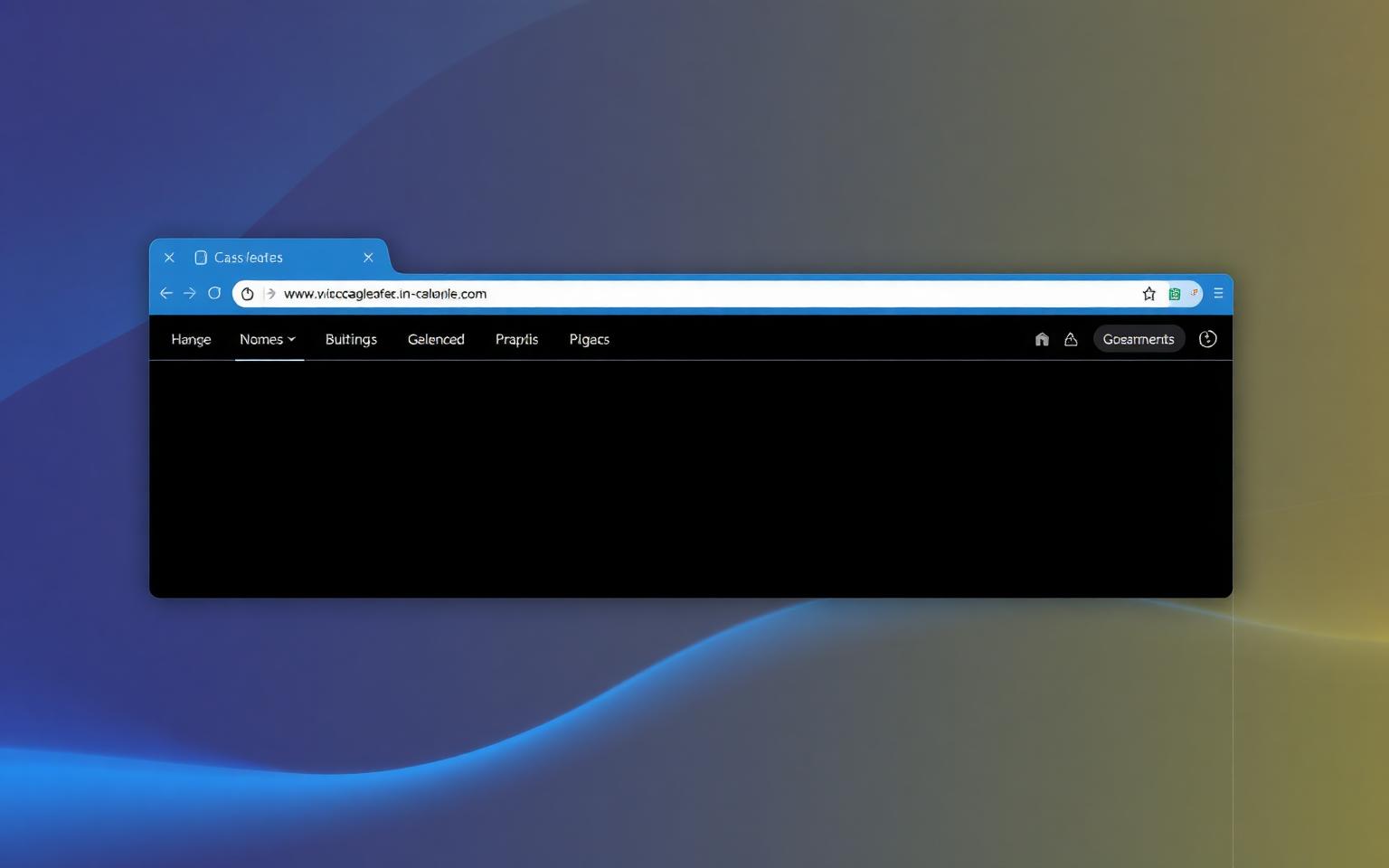Image resolution: width=1389 pixels, height=868 pixels.
Task: Open the green extension icon
Action: (x=1175, y=294)
